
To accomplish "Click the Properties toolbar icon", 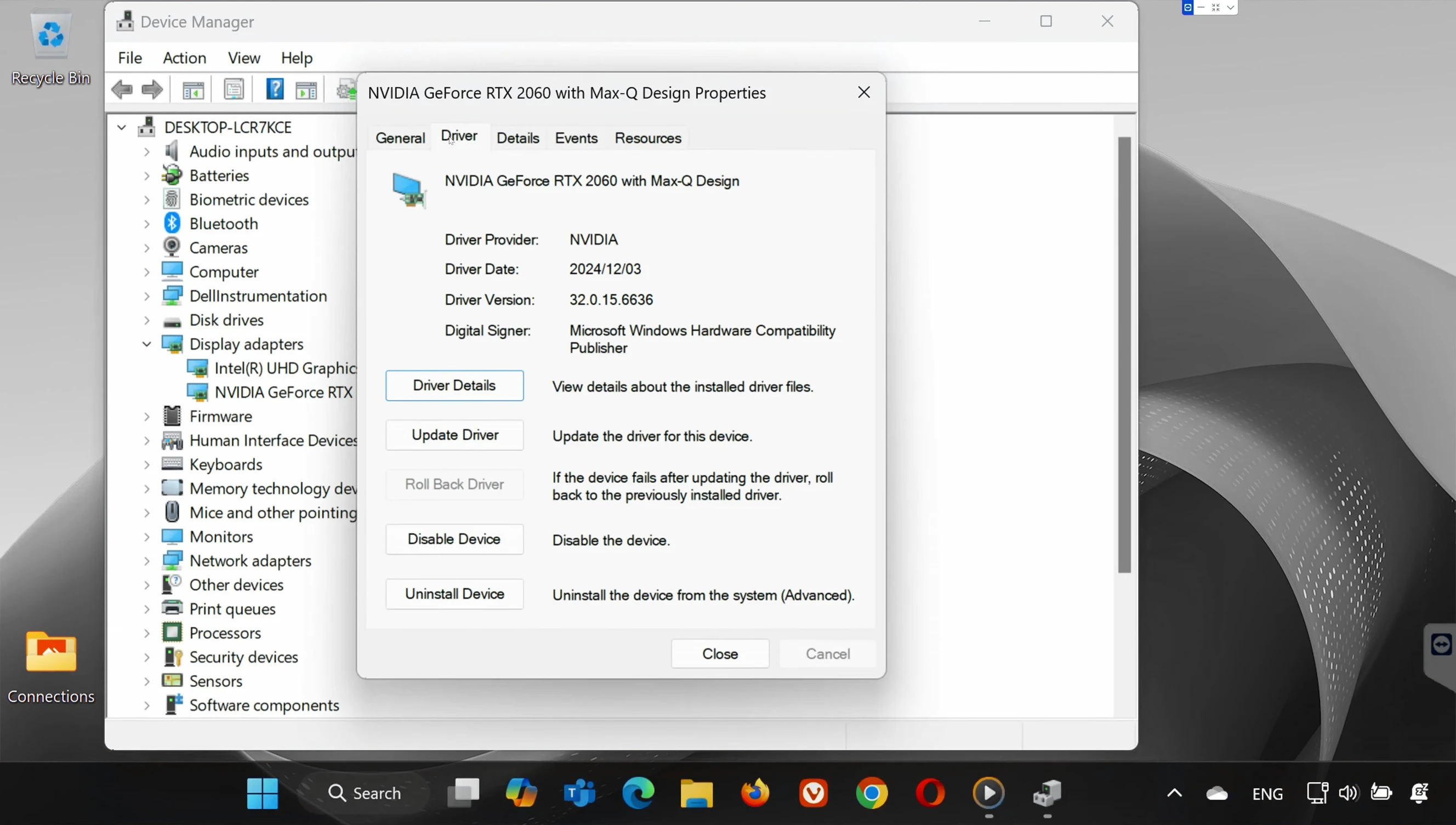I will (x=234, y=89).
